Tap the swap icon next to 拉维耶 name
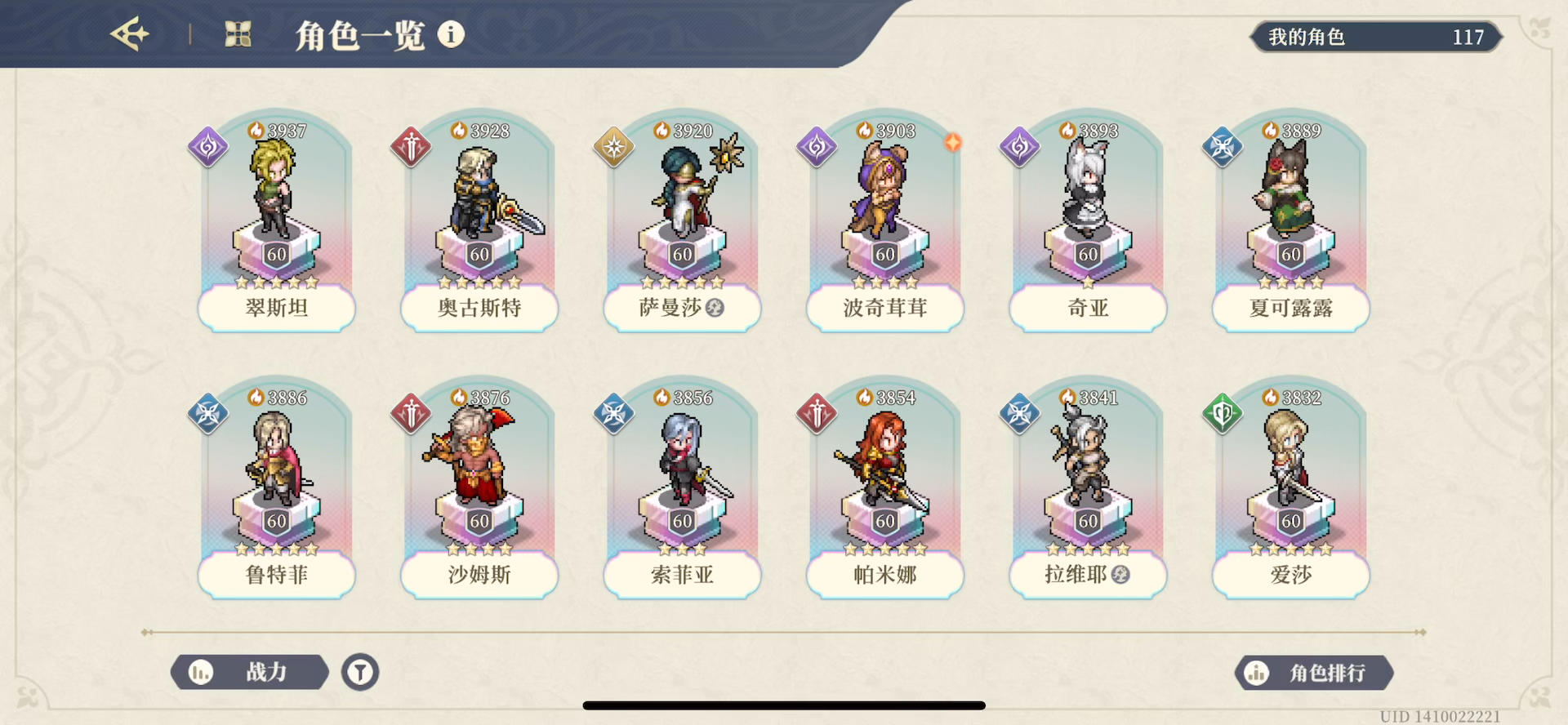 1120,575
